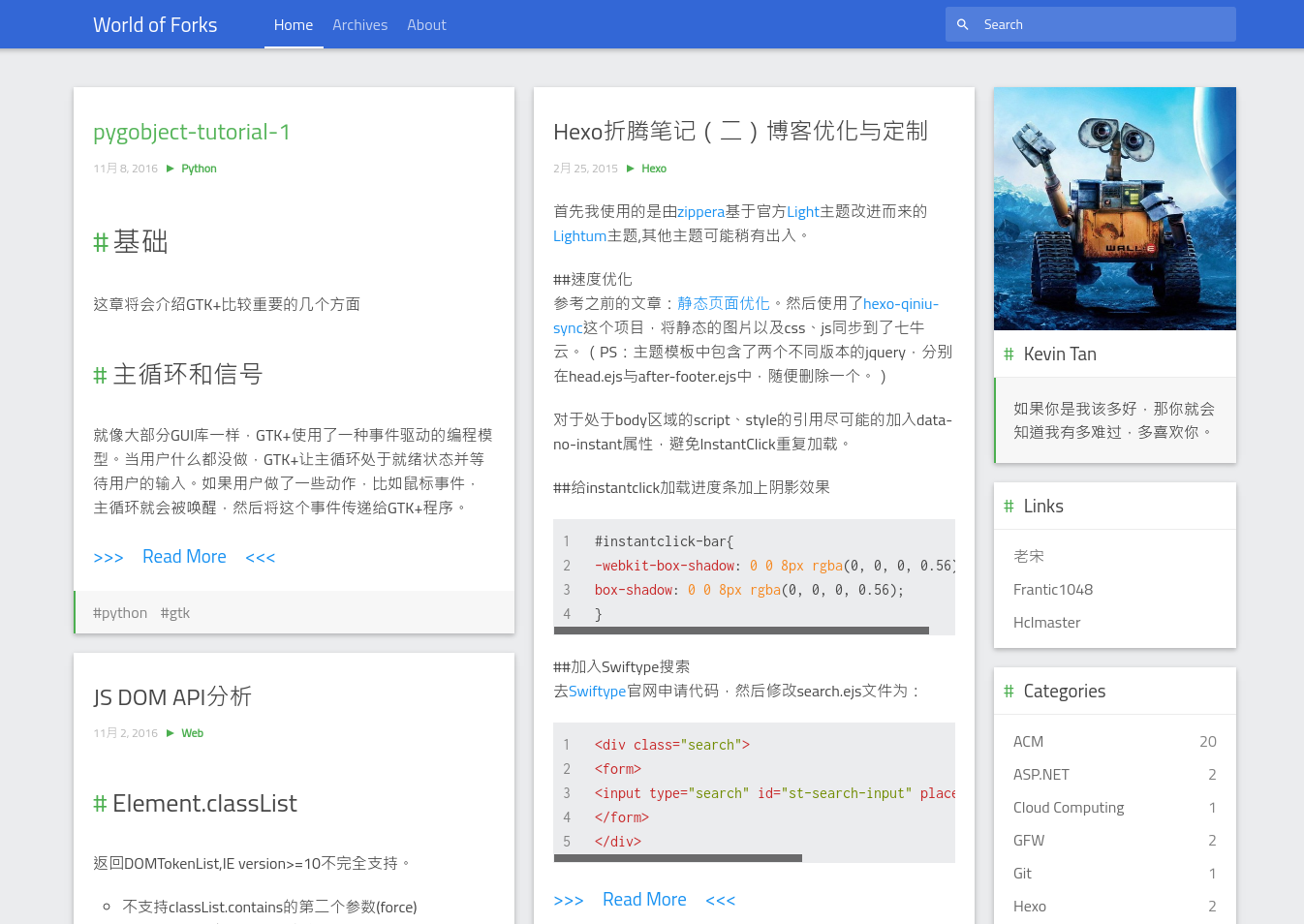Click the search magnifier icon
1304x924 pixels.
point(962,23)
